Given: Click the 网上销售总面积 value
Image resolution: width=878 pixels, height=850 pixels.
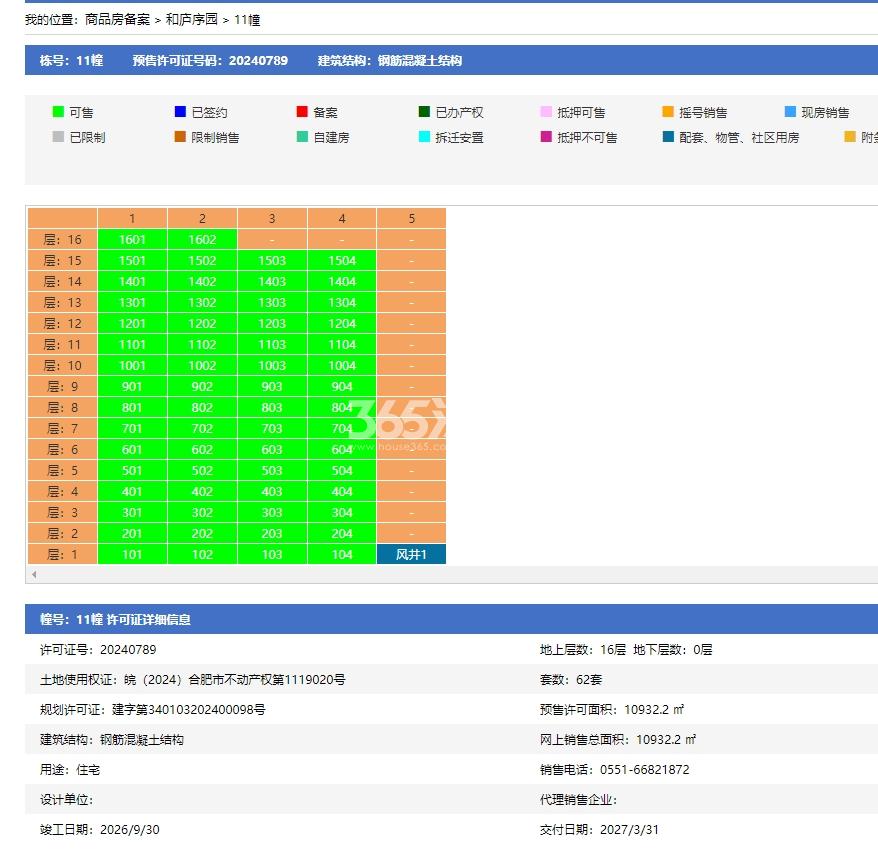Looking at the screenshot, I should click(666, 740).
